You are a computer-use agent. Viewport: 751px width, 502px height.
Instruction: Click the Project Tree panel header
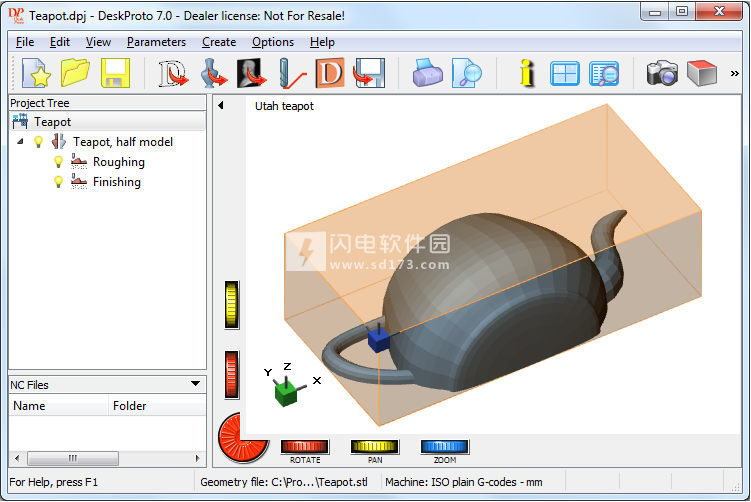point(107,103)
